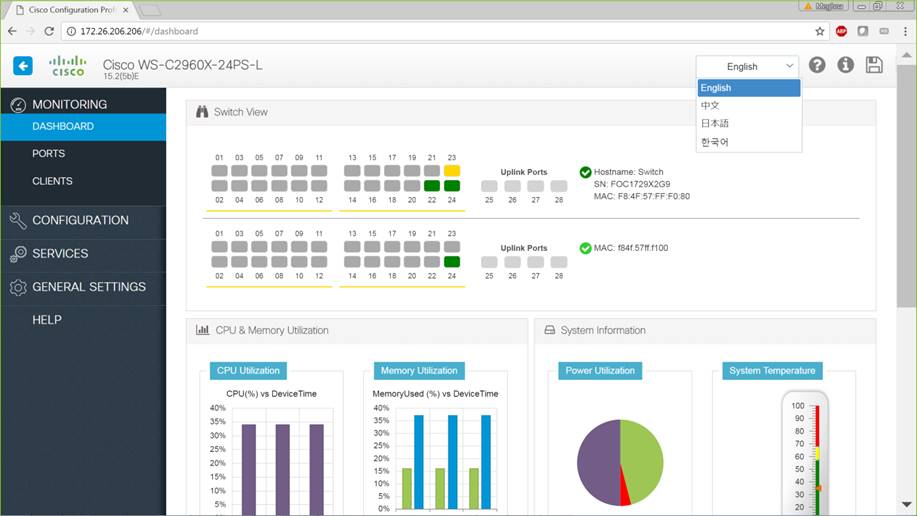The width and height of the screenshot is (917, 516).
Task: Click the purple slice of power pie
Action: point(597,462)
